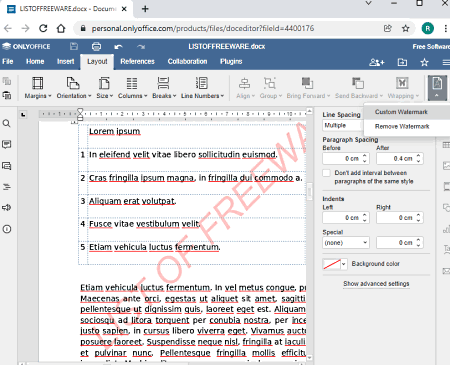This screenshot has width=450, height=365.
Task: Open a new browser tab
Action: (x=145, y=9)
